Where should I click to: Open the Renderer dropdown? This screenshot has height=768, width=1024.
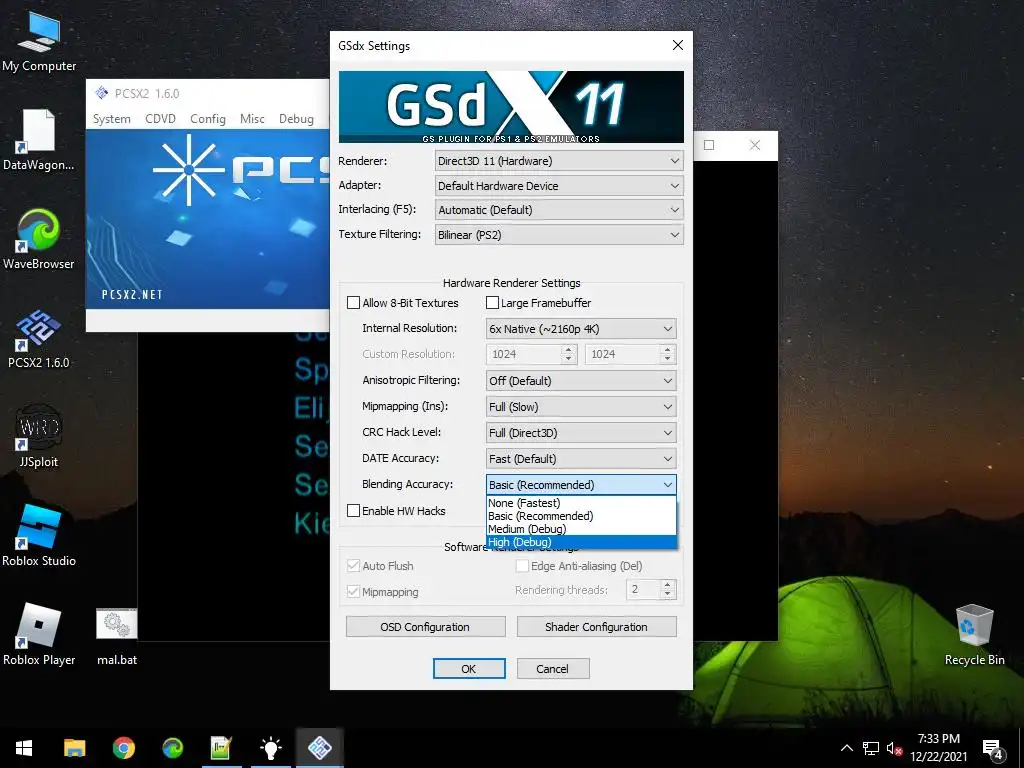coord(559,161)
